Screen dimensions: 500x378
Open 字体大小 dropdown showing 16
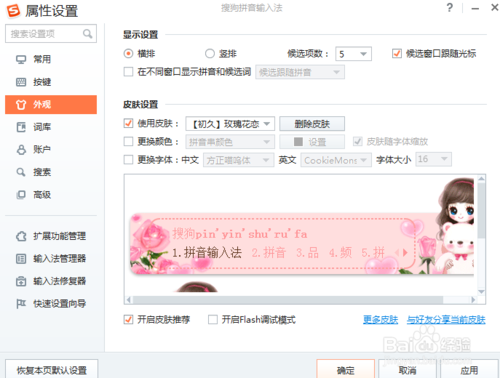[x=433, y=159]
